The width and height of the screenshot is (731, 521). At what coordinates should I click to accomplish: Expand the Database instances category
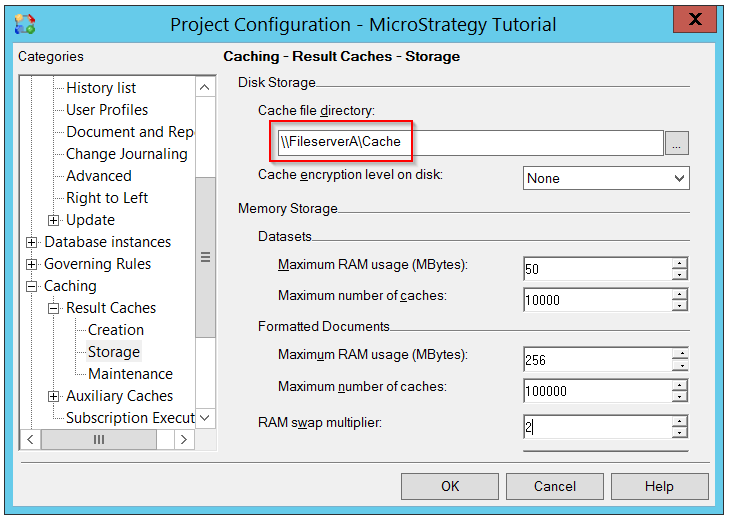(32, 242)
